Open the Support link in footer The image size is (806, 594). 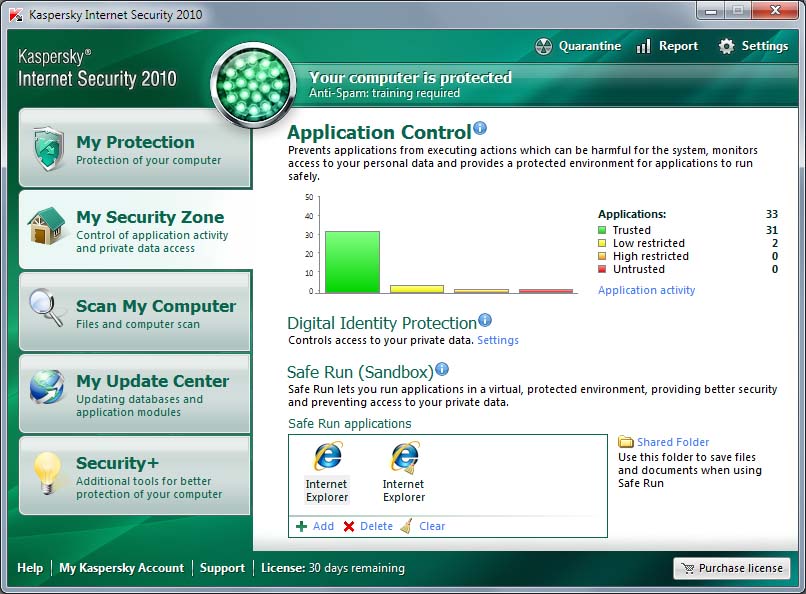coord(222,568)
